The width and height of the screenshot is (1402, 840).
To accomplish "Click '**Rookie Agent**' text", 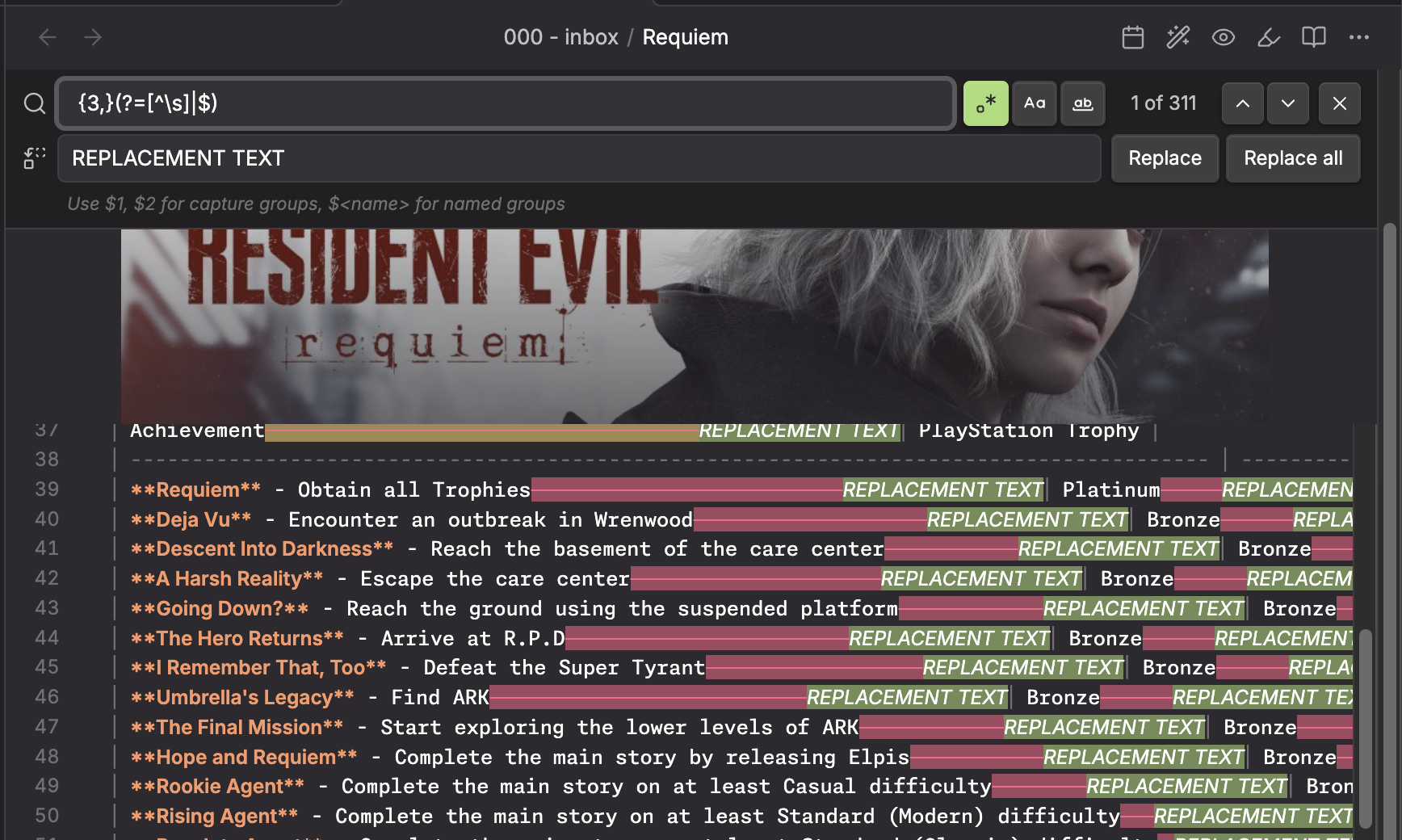I will 218,787.
